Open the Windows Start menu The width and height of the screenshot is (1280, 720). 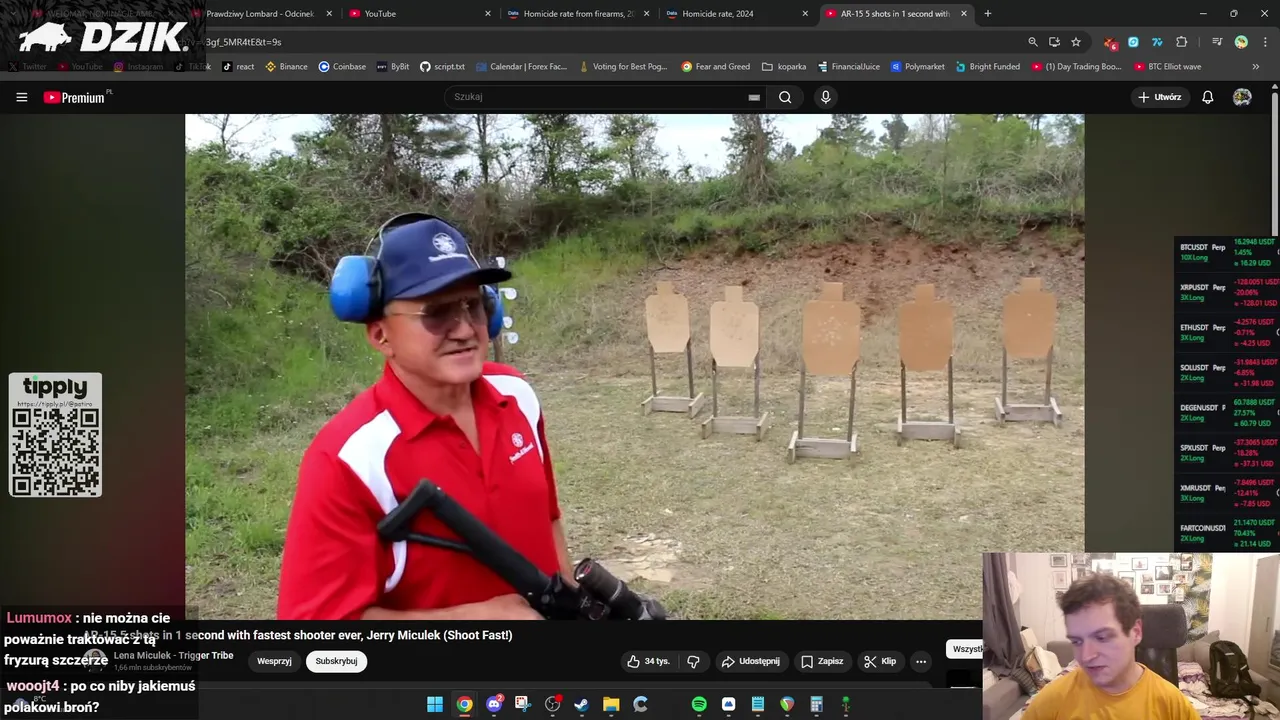click(x=435, y=705)
